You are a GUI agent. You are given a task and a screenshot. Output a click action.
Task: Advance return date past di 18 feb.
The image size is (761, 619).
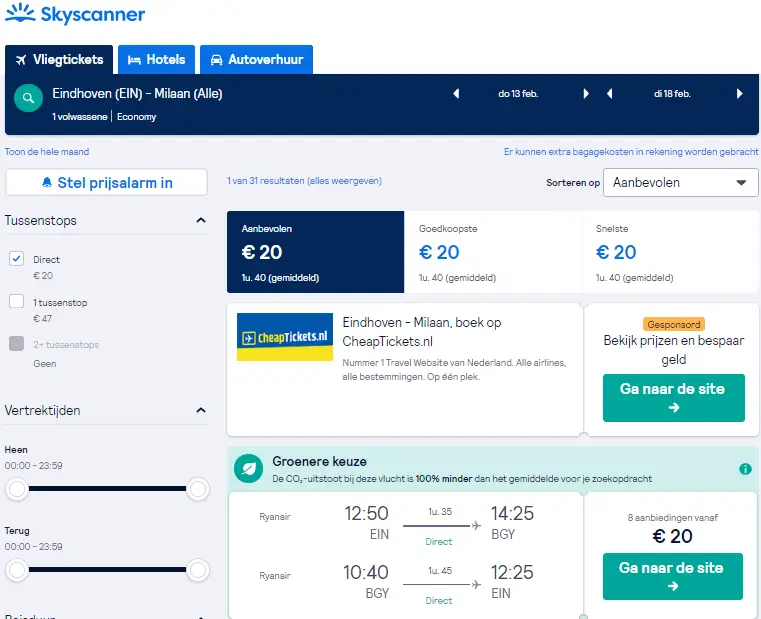739,94
